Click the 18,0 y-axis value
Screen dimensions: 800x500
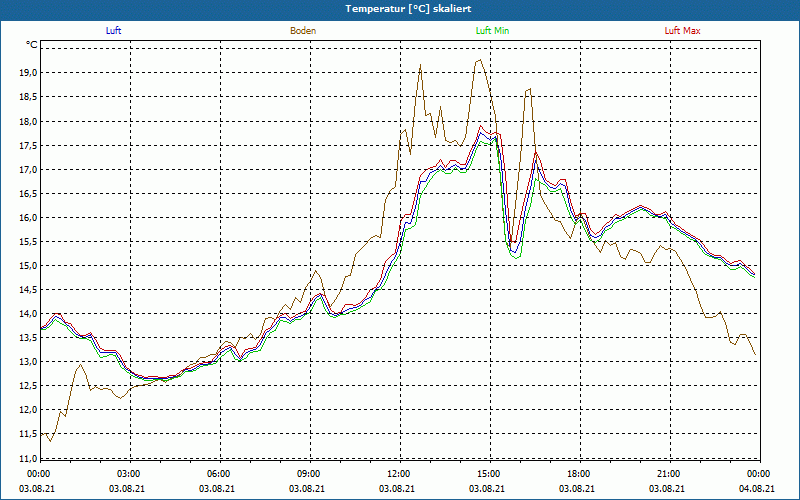(x=29, y=121)
